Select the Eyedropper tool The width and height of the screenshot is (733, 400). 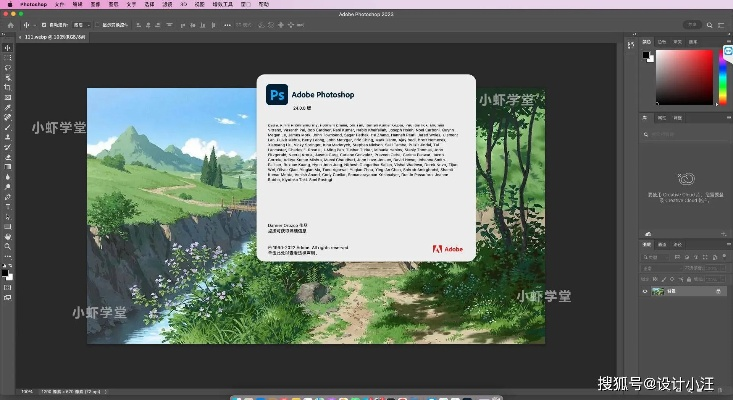click(x=7, y=107)
